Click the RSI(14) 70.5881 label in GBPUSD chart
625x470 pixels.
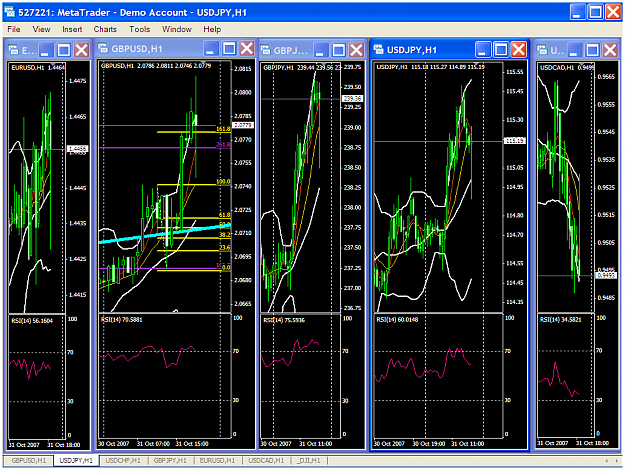(122, 320)
